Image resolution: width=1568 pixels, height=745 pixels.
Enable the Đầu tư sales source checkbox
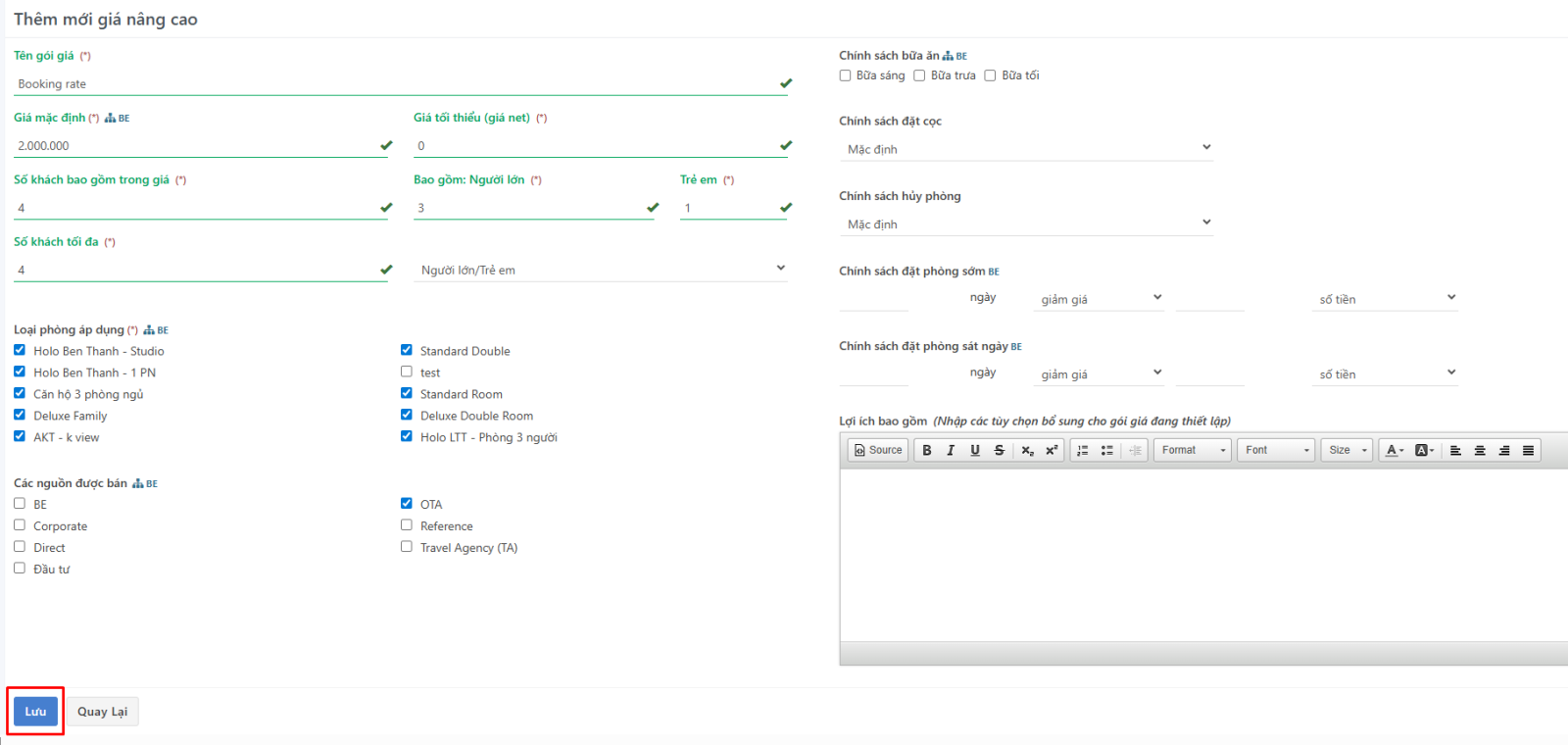pyautogui.click(x=20, y=569)
